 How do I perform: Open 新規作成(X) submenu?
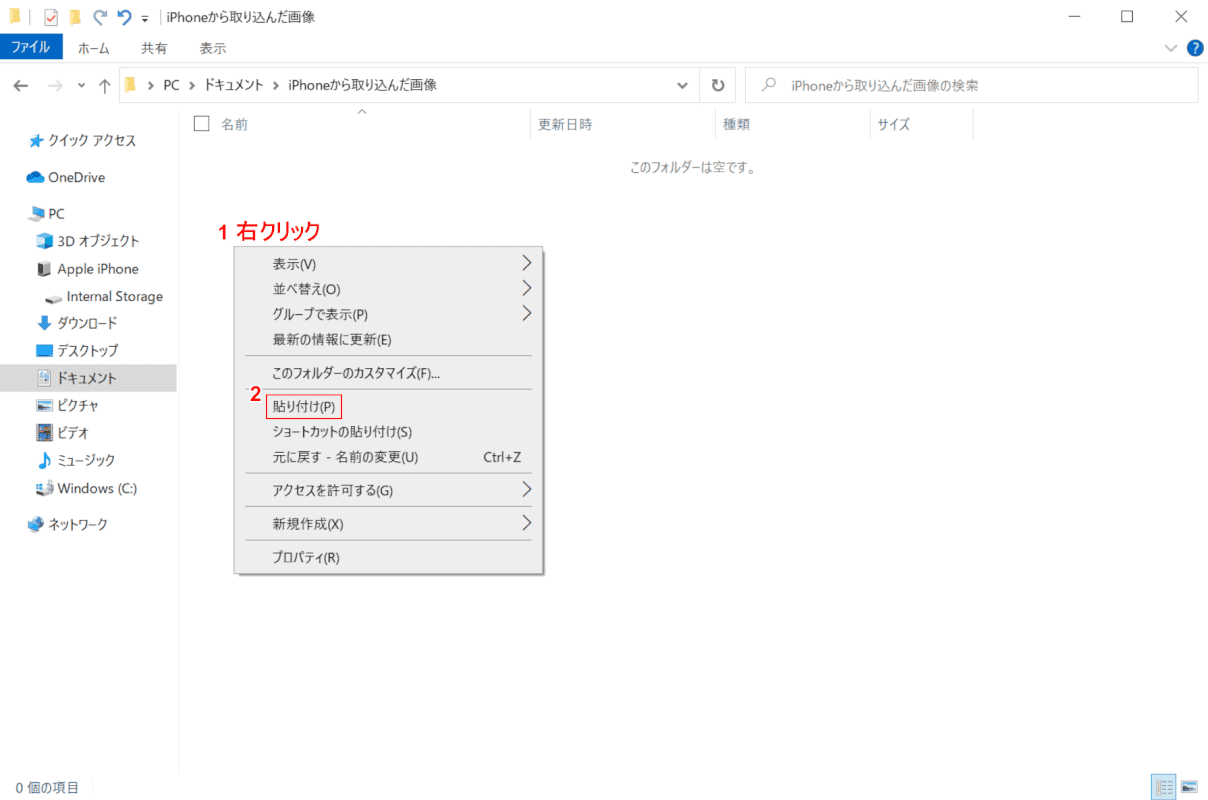tap(388, 524)
